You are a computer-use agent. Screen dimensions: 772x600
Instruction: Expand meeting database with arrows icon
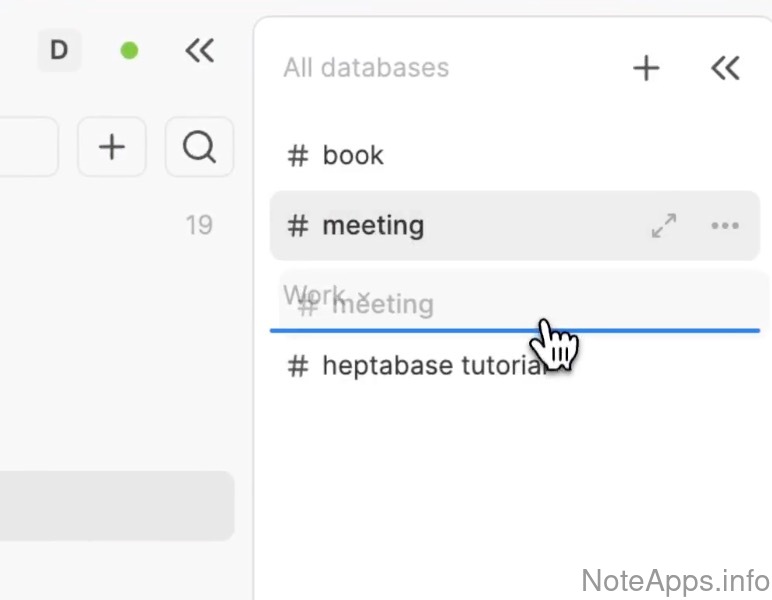tap(664, 226)
